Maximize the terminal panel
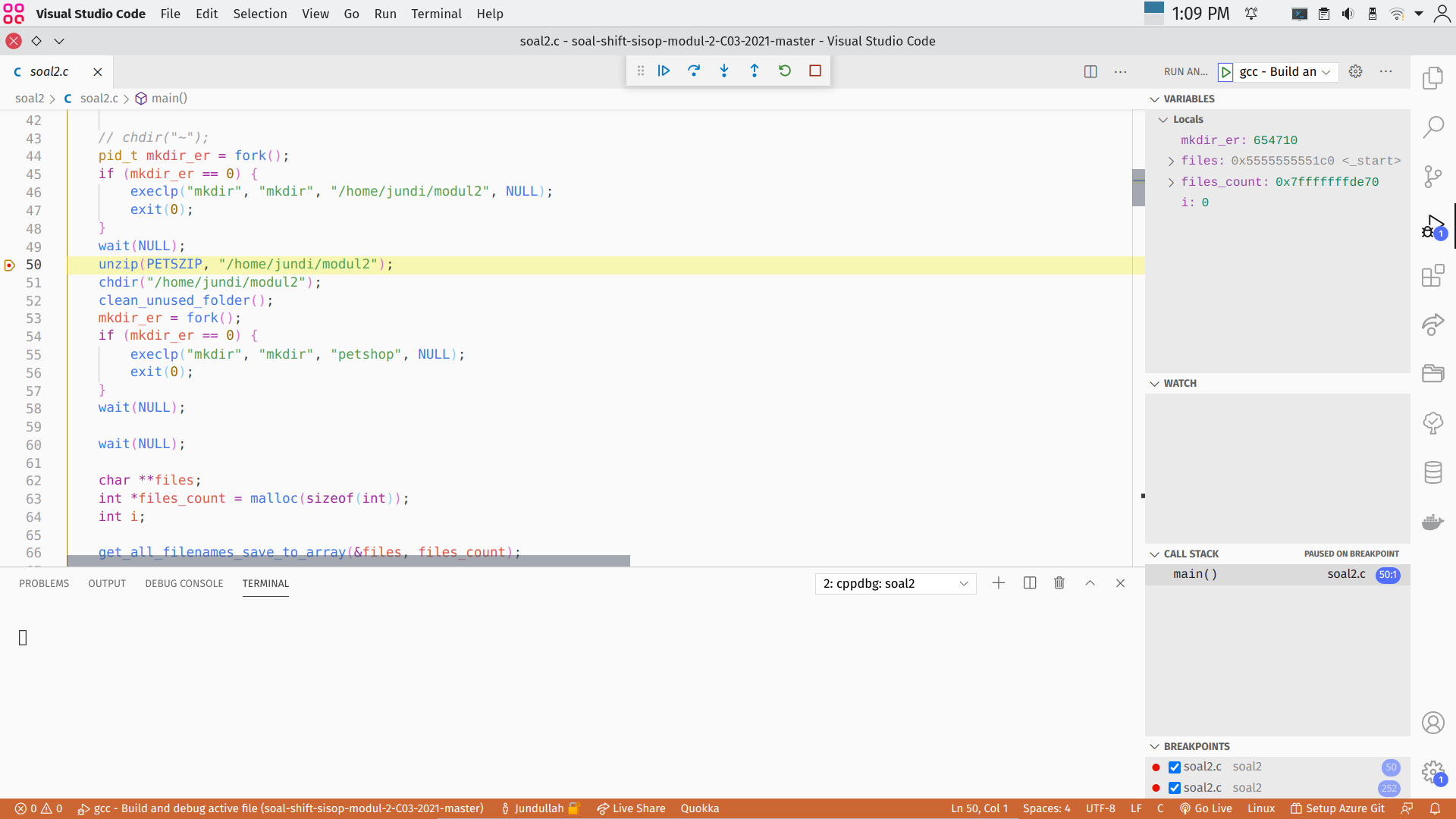Screen dimensions: 1456x819 (1090, 583)
